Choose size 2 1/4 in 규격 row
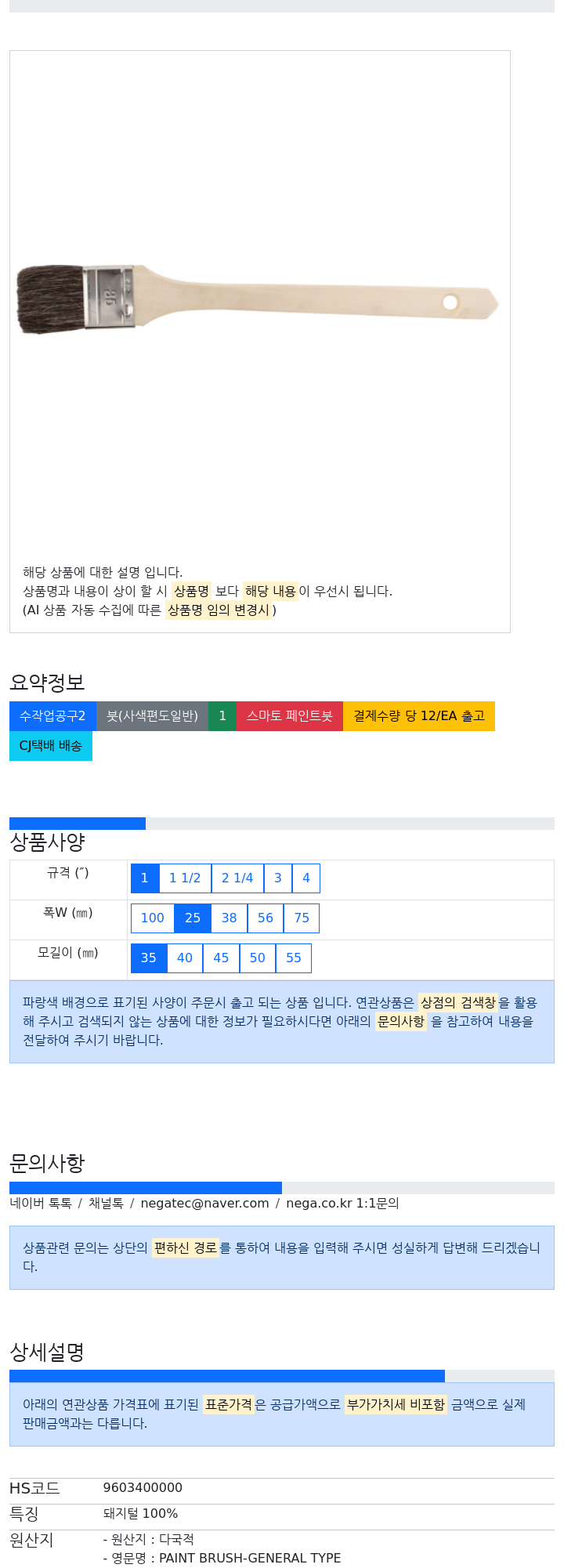Screen dimensions: 564x1568 [x=237, y=878]
